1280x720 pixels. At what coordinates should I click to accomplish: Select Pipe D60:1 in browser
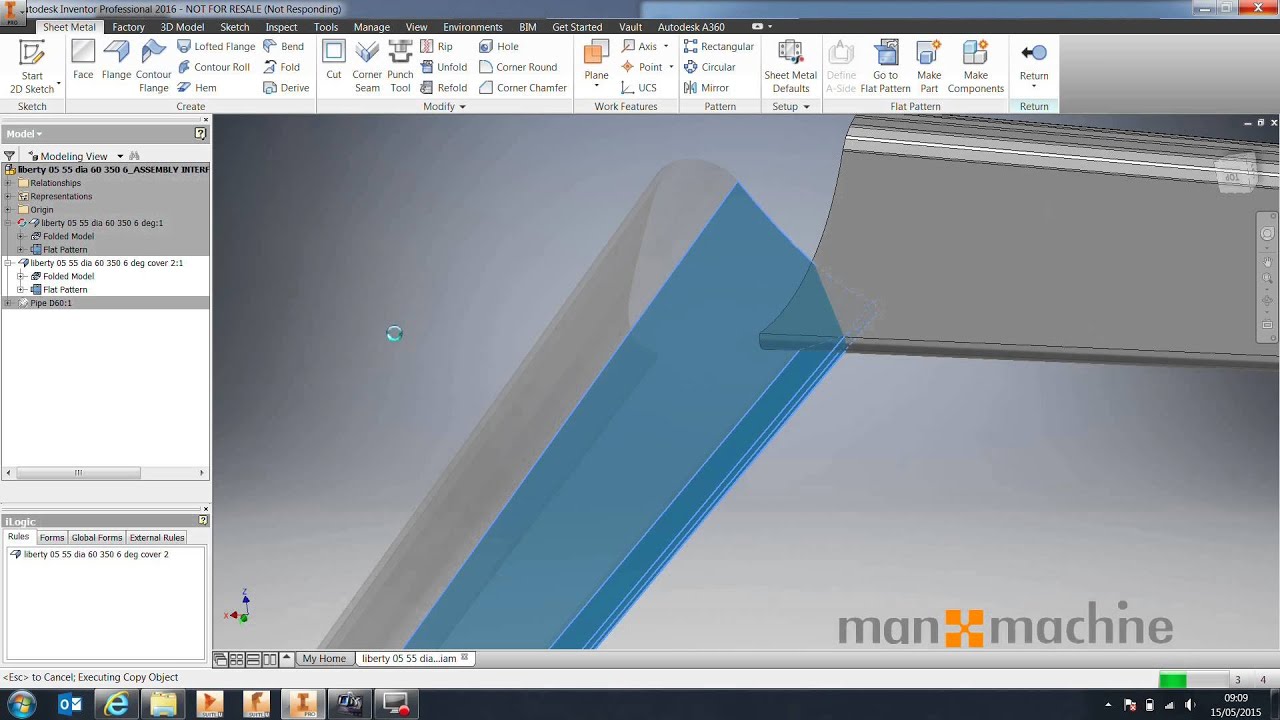tap(51, 303)
